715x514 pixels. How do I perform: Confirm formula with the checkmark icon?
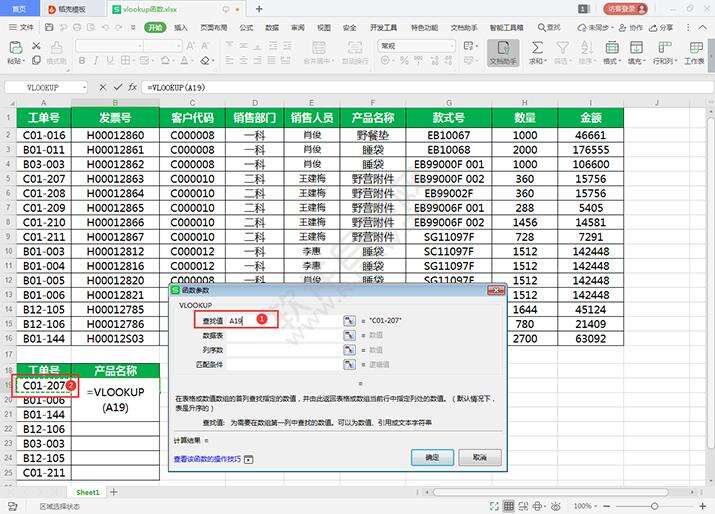point(118,87)
